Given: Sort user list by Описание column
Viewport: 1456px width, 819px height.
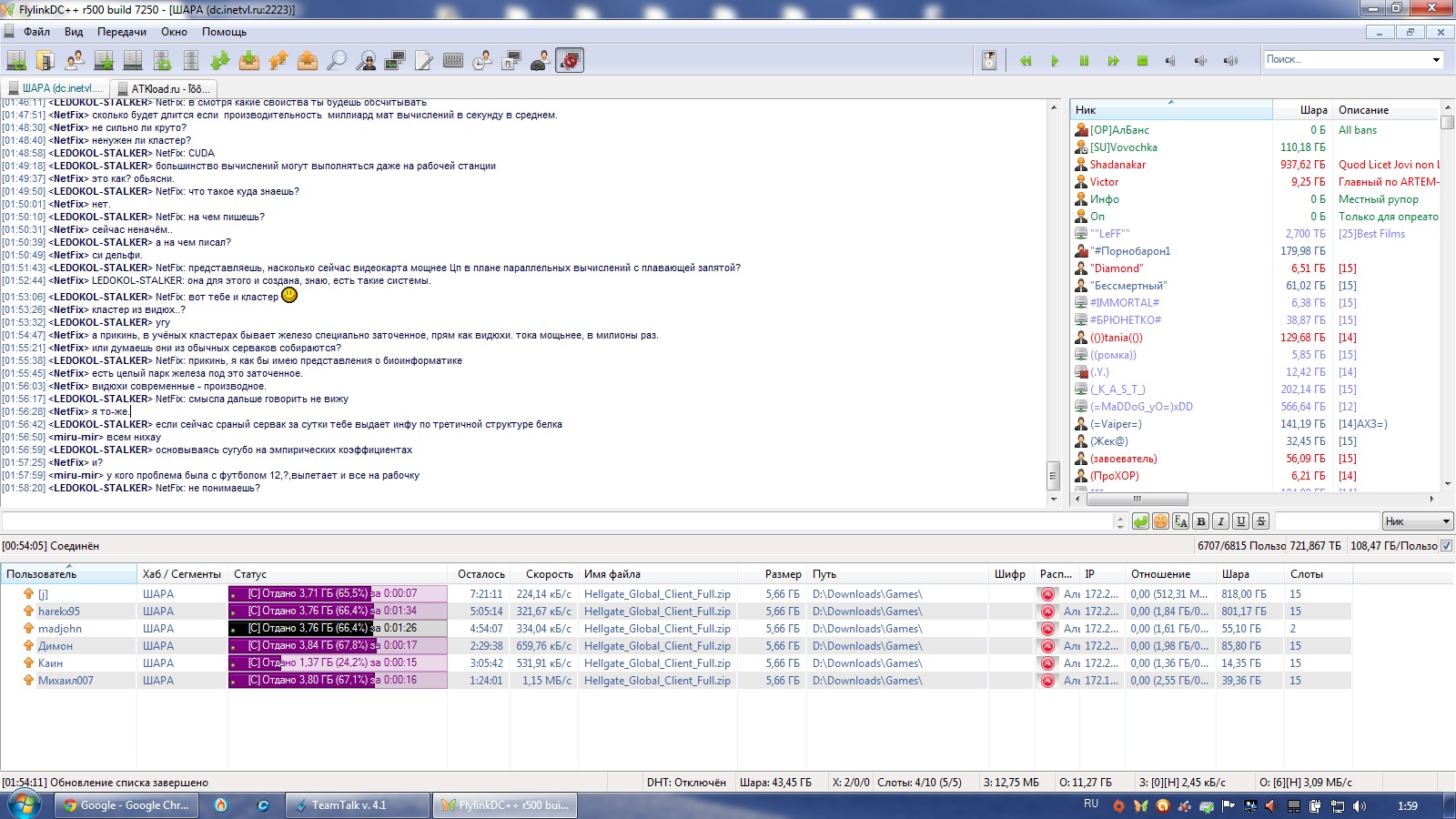Looking at the screenshot, I should 1386,110.
